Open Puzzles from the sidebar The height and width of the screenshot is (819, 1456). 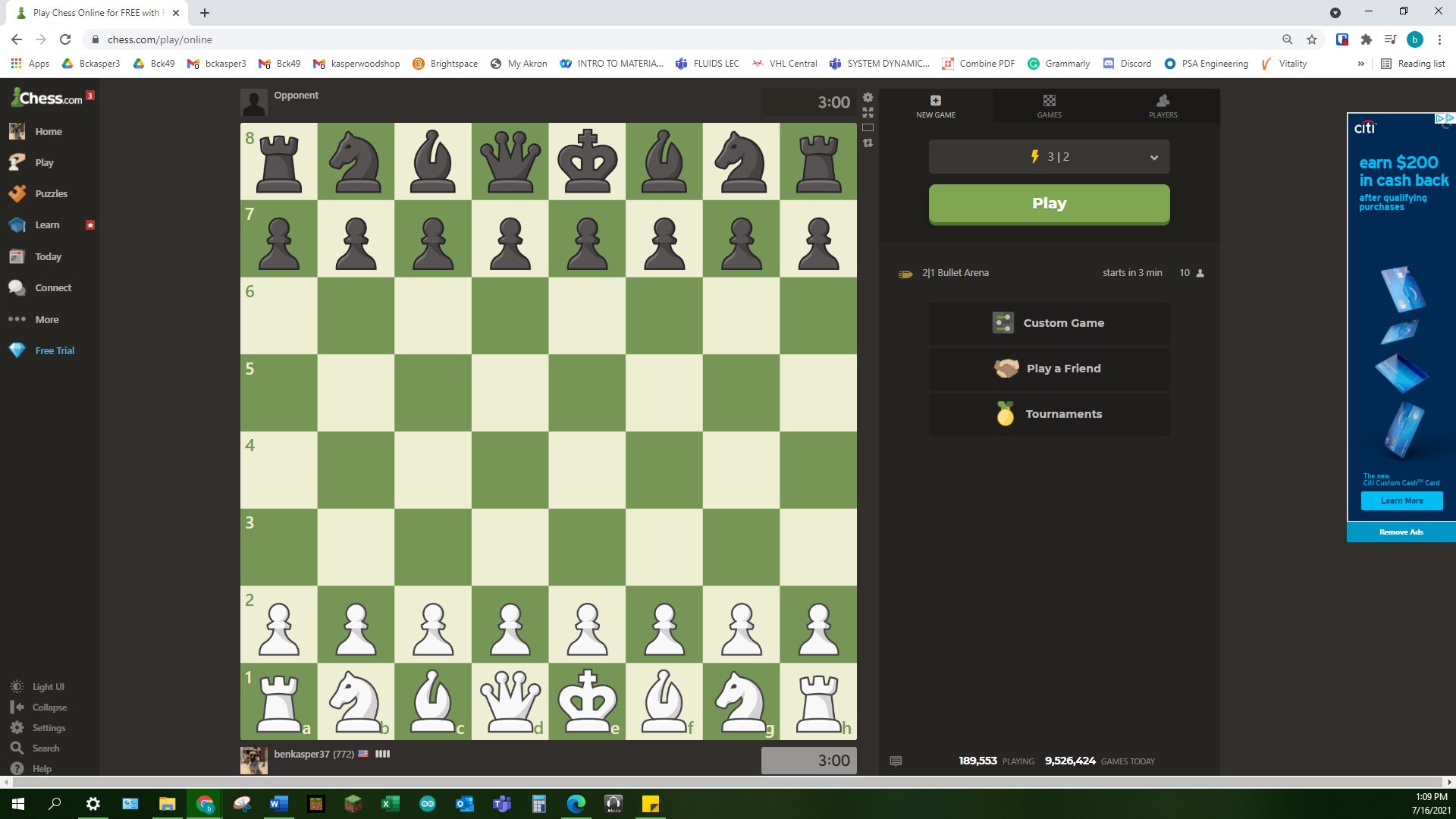50,193
